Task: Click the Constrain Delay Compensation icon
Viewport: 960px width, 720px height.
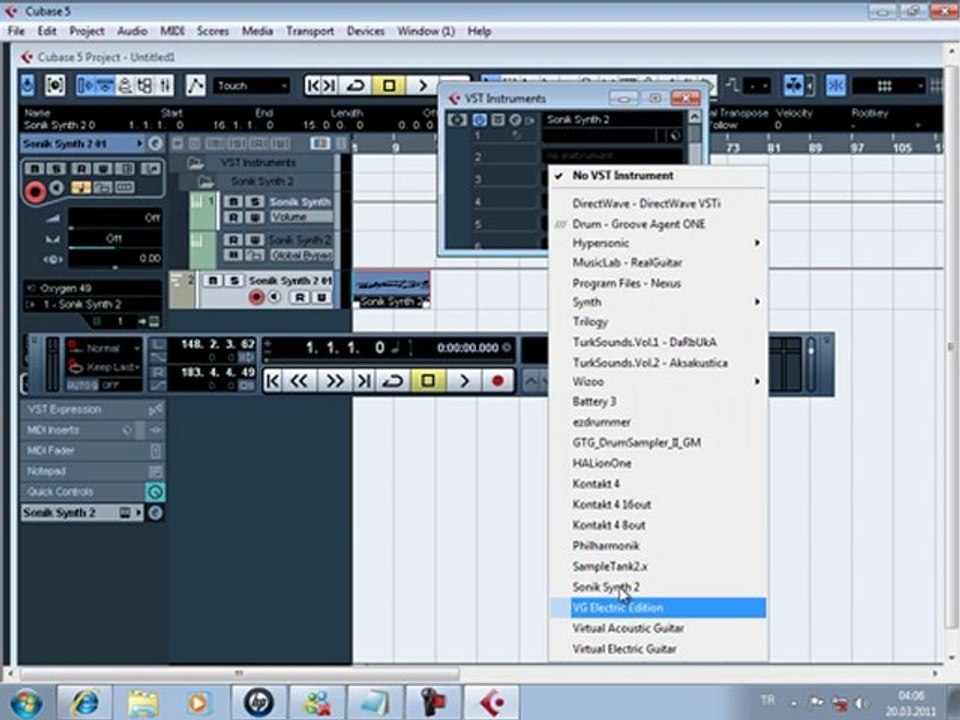Action: 55,85
